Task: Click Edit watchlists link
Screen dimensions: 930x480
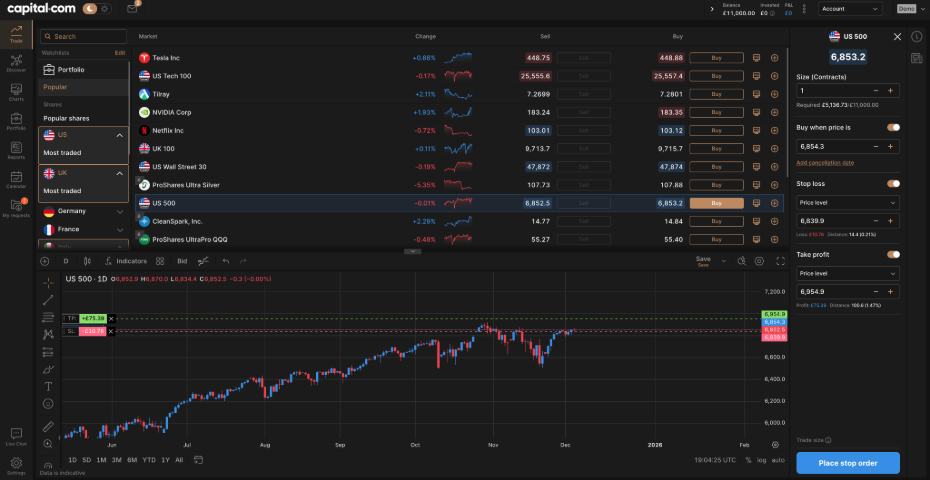Action: click(x=120, y=53)
